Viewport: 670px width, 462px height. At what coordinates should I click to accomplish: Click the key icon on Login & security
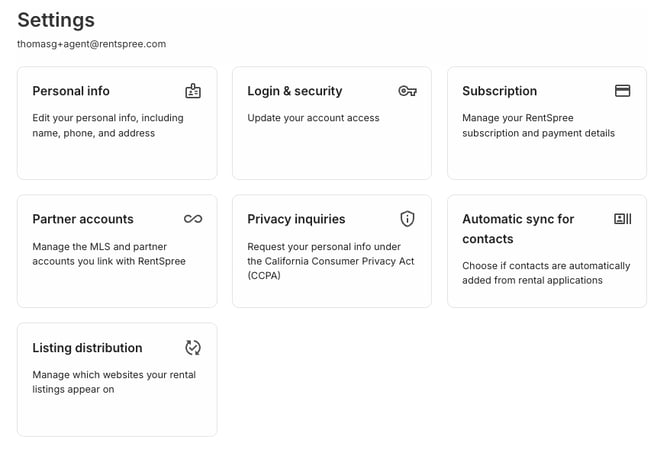(407, 91)
